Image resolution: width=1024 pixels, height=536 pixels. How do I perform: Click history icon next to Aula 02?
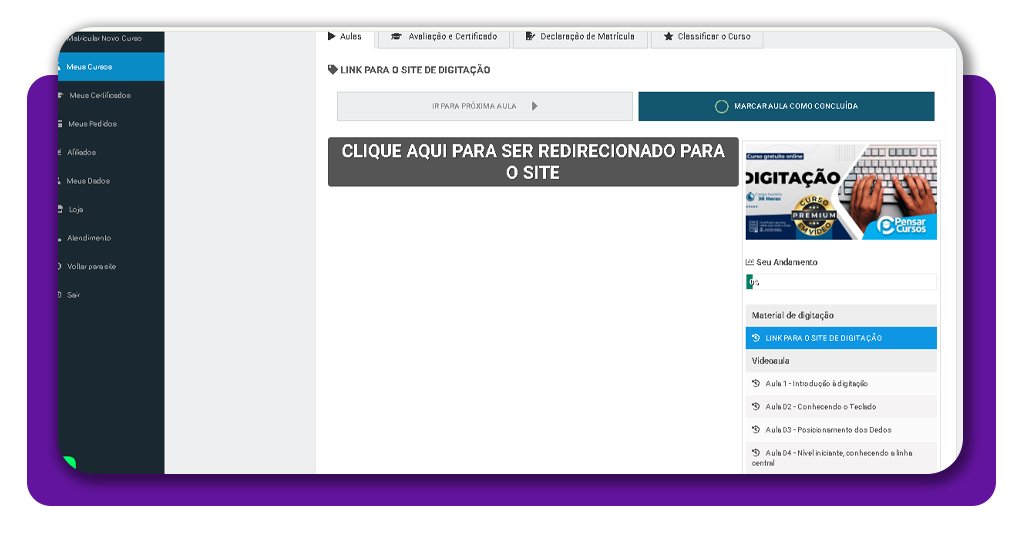coord(756,406)
